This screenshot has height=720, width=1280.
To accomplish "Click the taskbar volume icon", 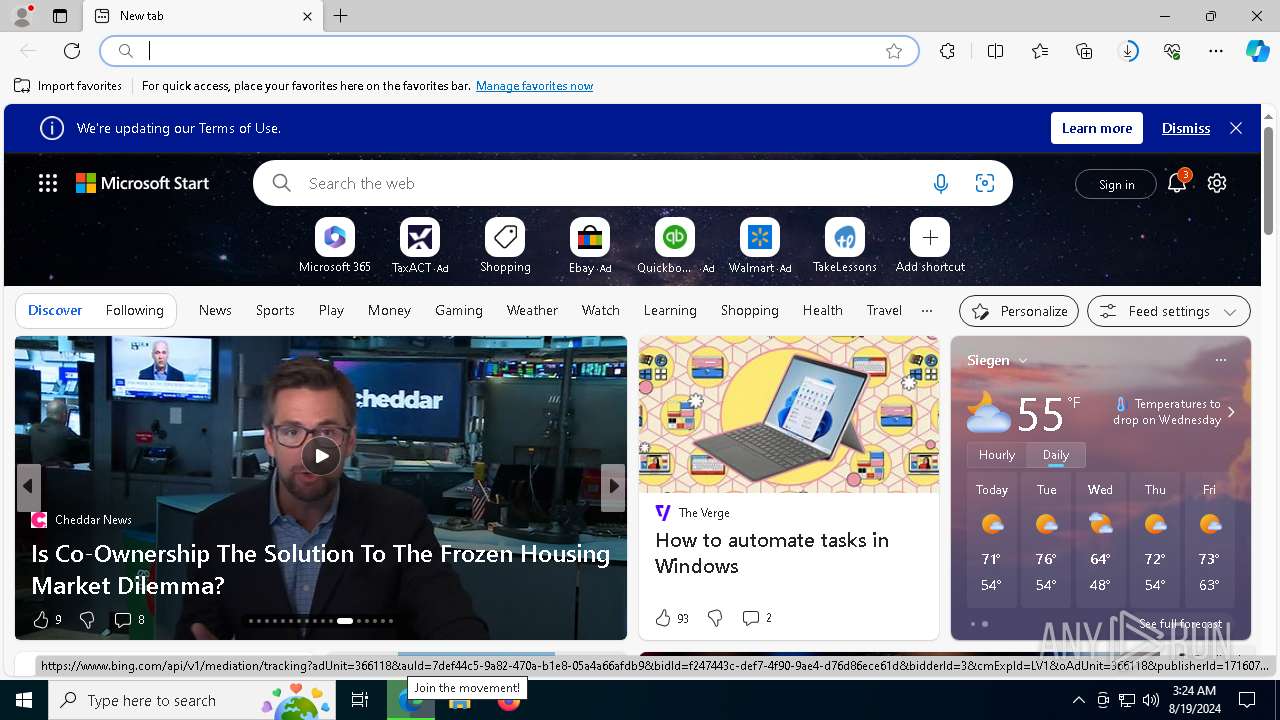I will pos(1150,700).
